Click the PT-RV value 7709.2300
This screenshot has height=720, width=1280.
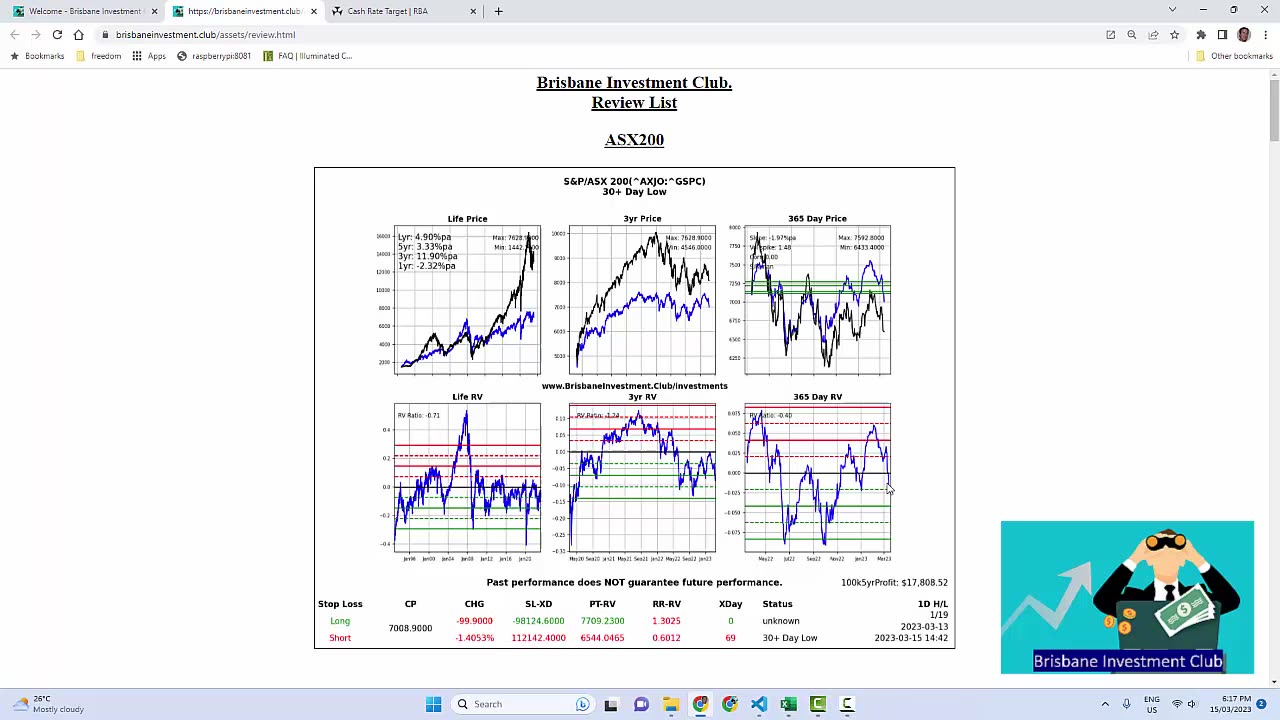tap(602, 621)
